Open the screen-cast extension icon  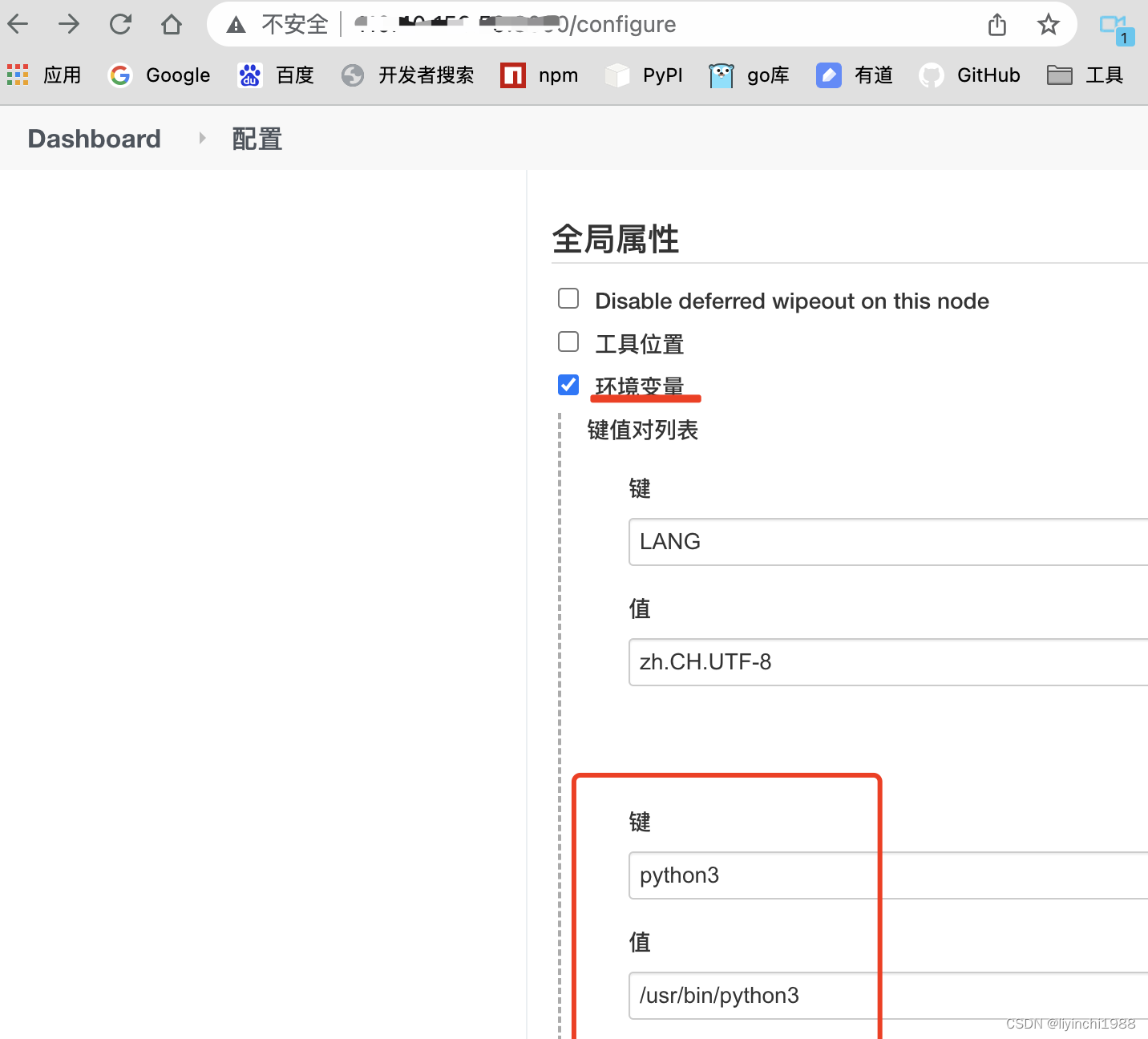[1117, 30]
